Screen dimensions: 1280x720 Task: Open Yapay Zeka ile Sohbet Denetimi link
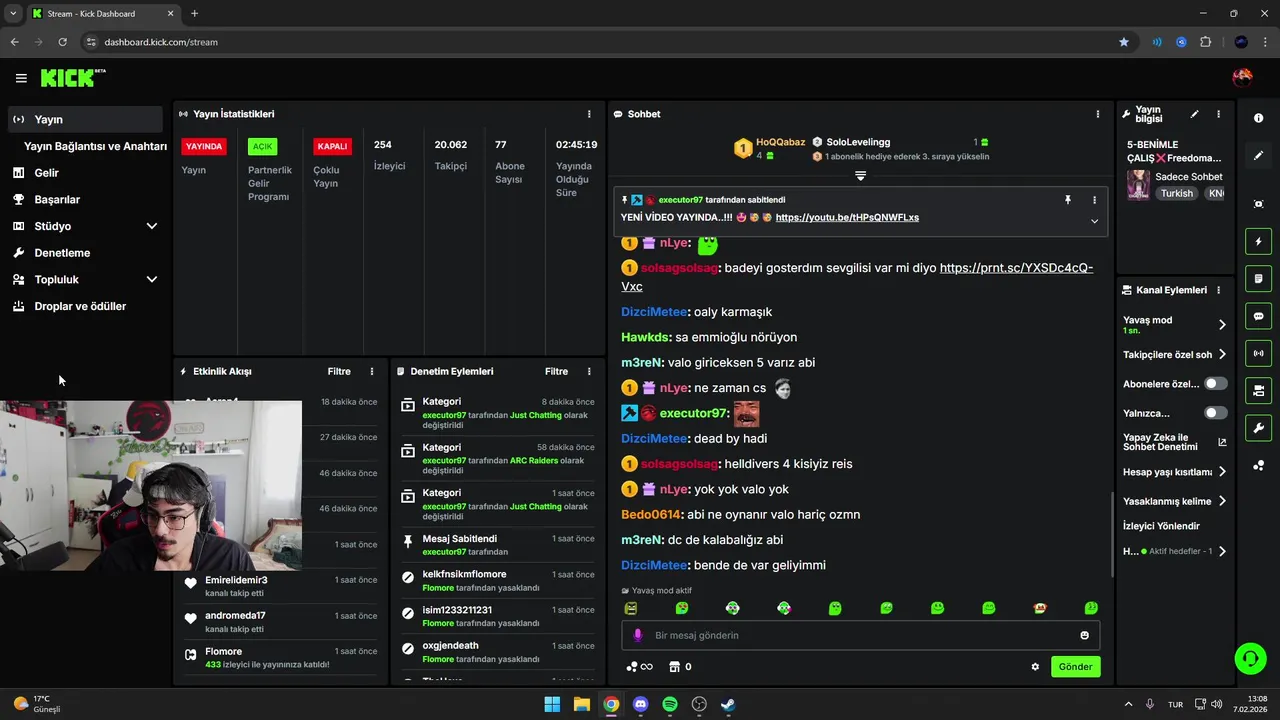coord(1175,442)
